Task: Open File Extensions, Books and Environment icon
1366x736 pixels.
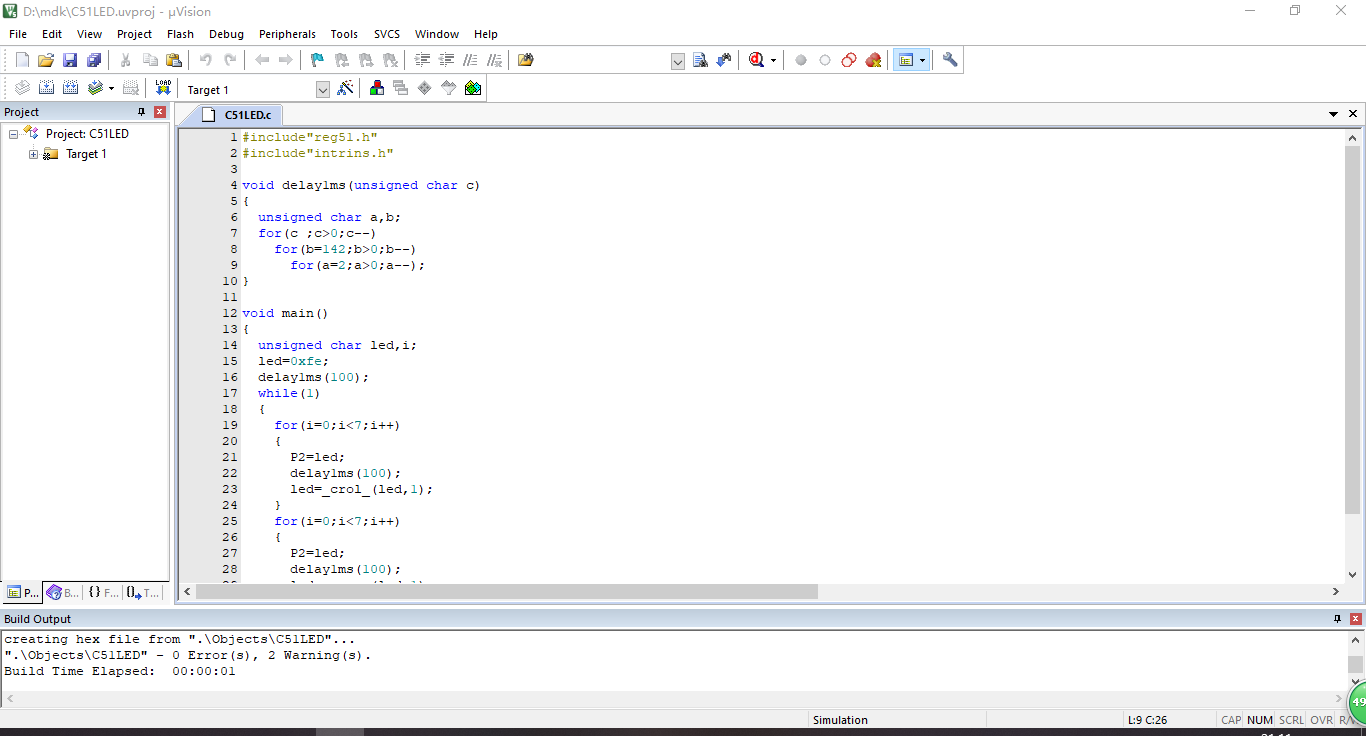Action: (x=377, y=88)
